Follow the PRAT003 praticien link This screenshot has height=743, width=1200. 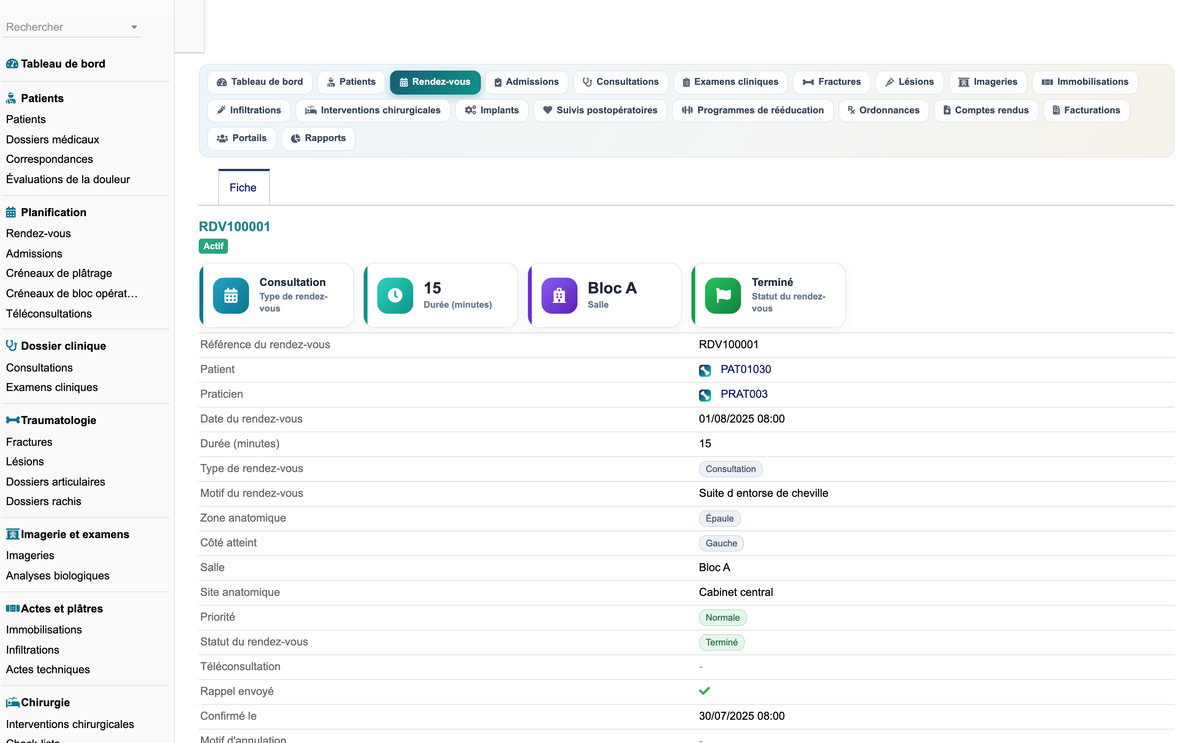coord(744,395)
